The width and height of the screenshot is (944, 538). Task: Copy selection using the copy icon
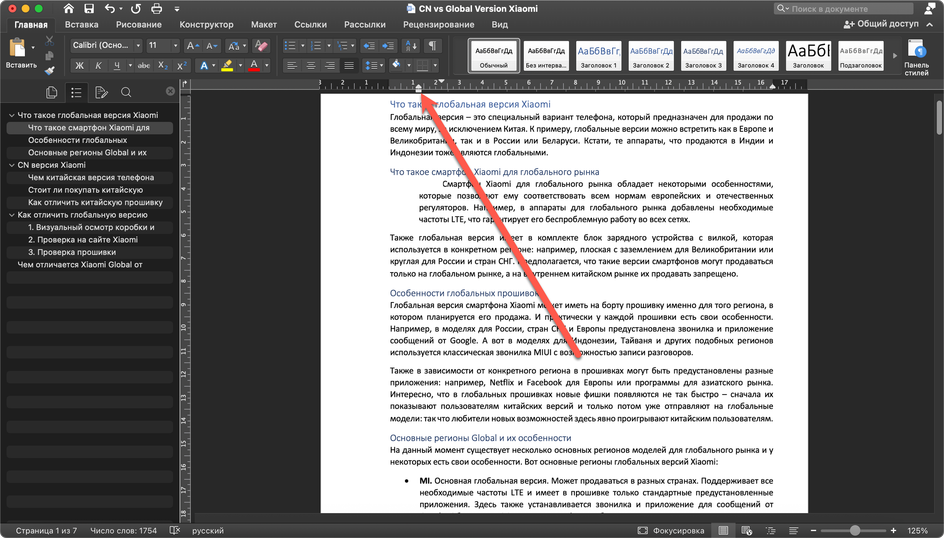click(x=49, y=55)
